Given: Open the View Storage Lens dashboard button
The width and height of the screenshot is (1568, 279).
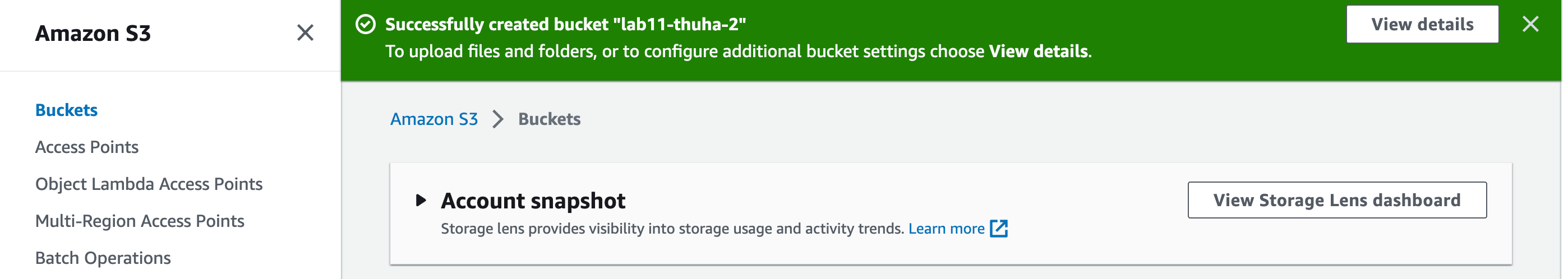Looking at the screenshot, I should tap(1337, 200).
